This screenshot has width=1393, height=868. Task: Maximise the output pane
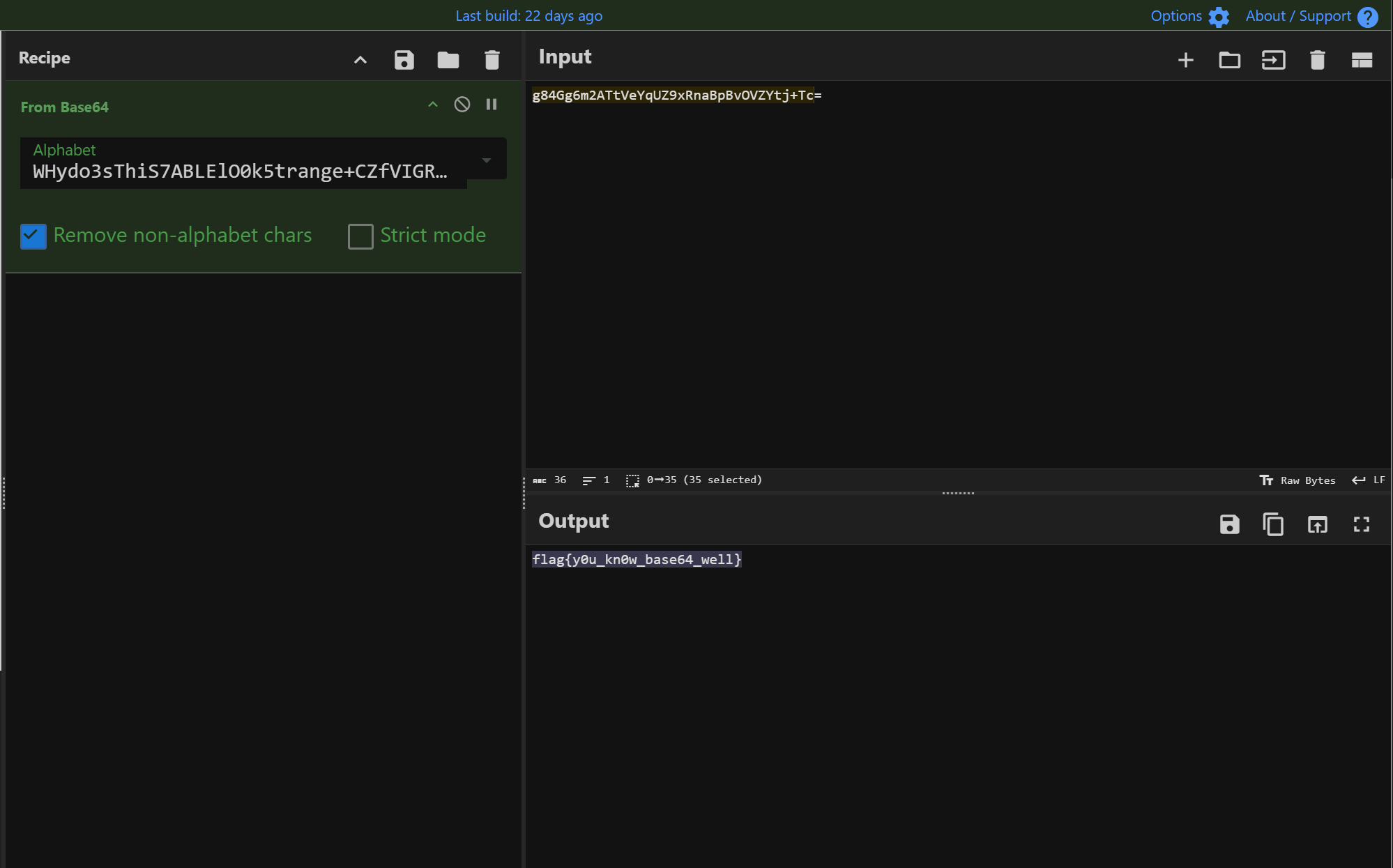[x=1361, y=524]
